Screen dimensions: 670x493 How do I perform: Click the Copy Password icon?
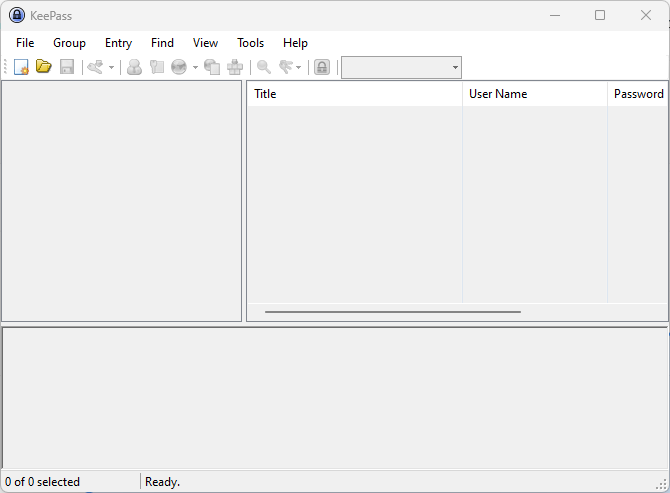tap(157, 67)
